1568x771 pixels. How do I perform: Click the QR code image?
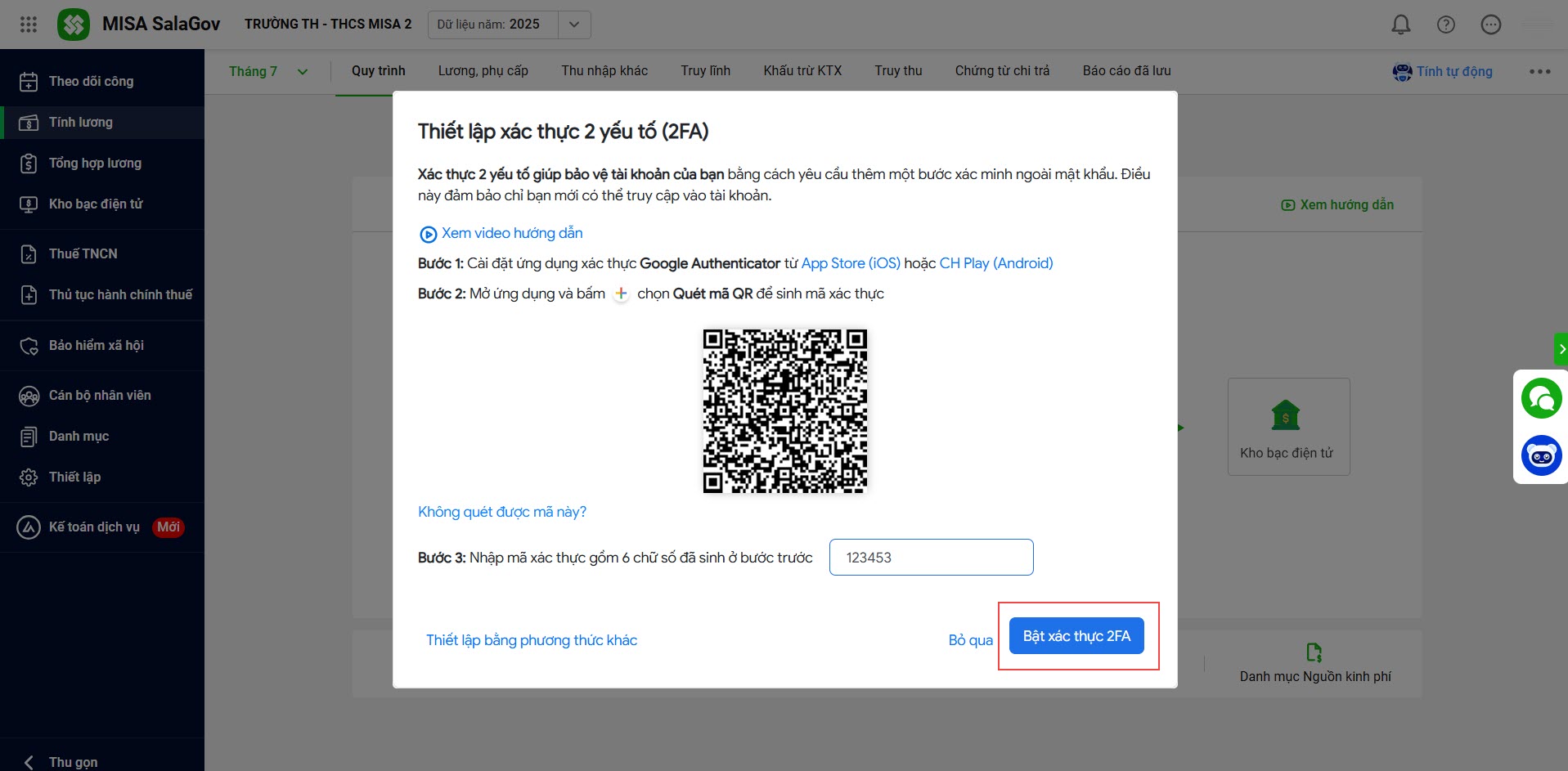(x=785, y=410)
